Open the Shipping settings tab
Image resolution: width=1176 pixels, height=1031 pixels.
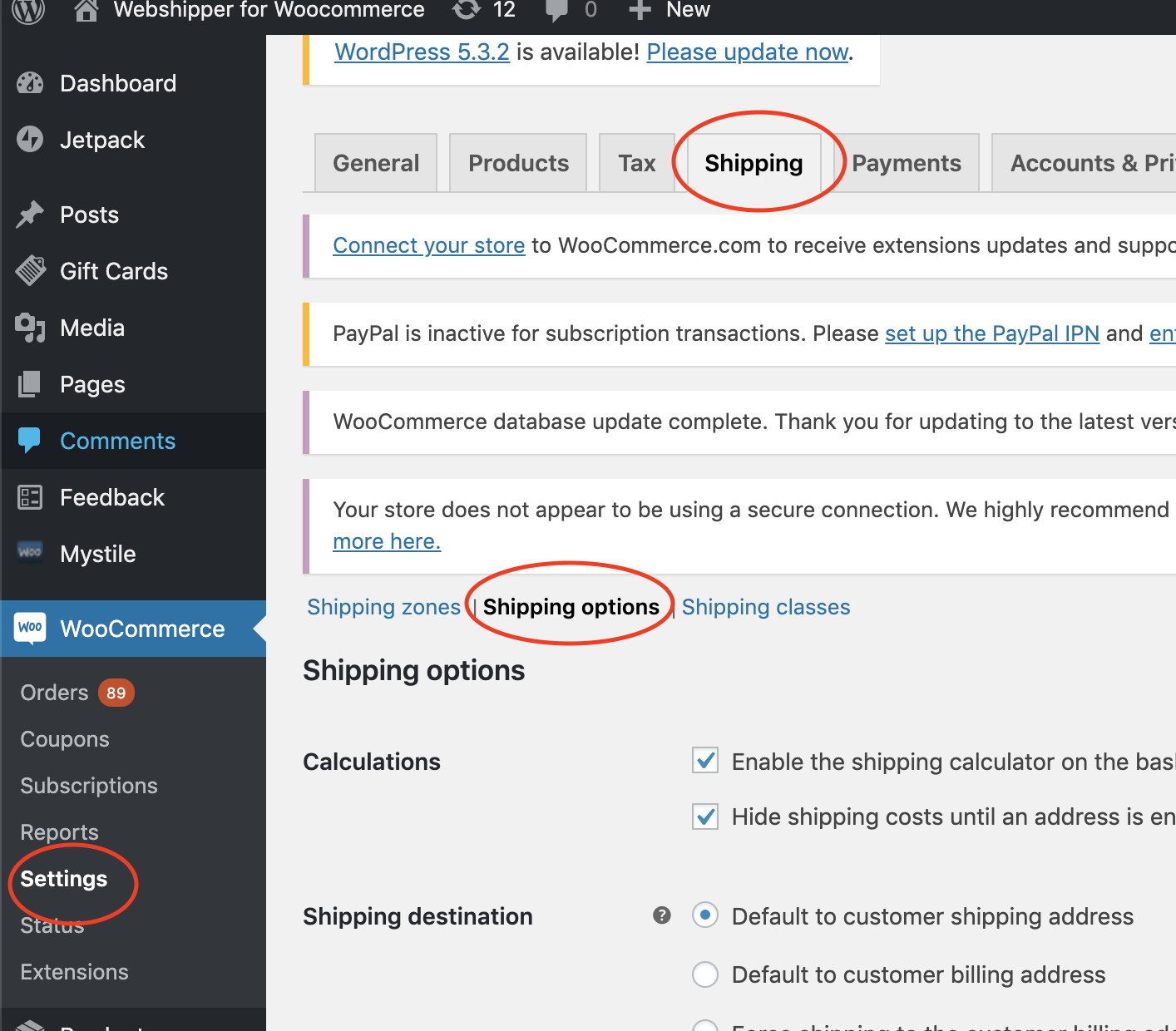coord(754,163)
